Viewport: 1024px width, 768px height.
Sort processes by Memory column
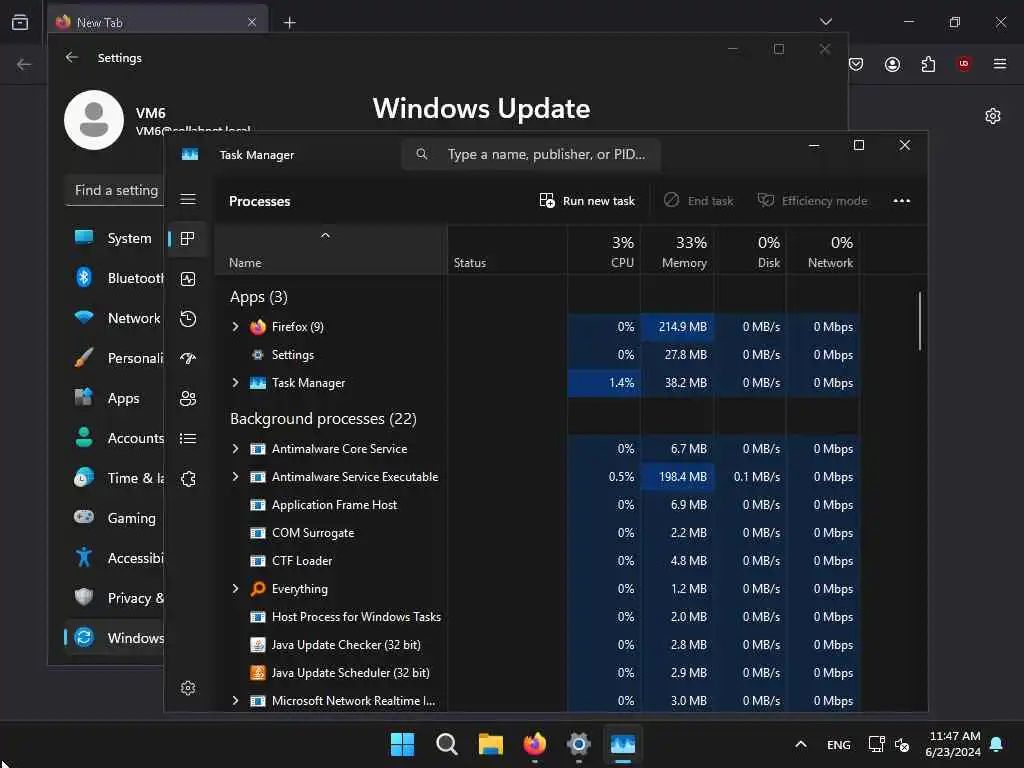(x=677, y=251)
